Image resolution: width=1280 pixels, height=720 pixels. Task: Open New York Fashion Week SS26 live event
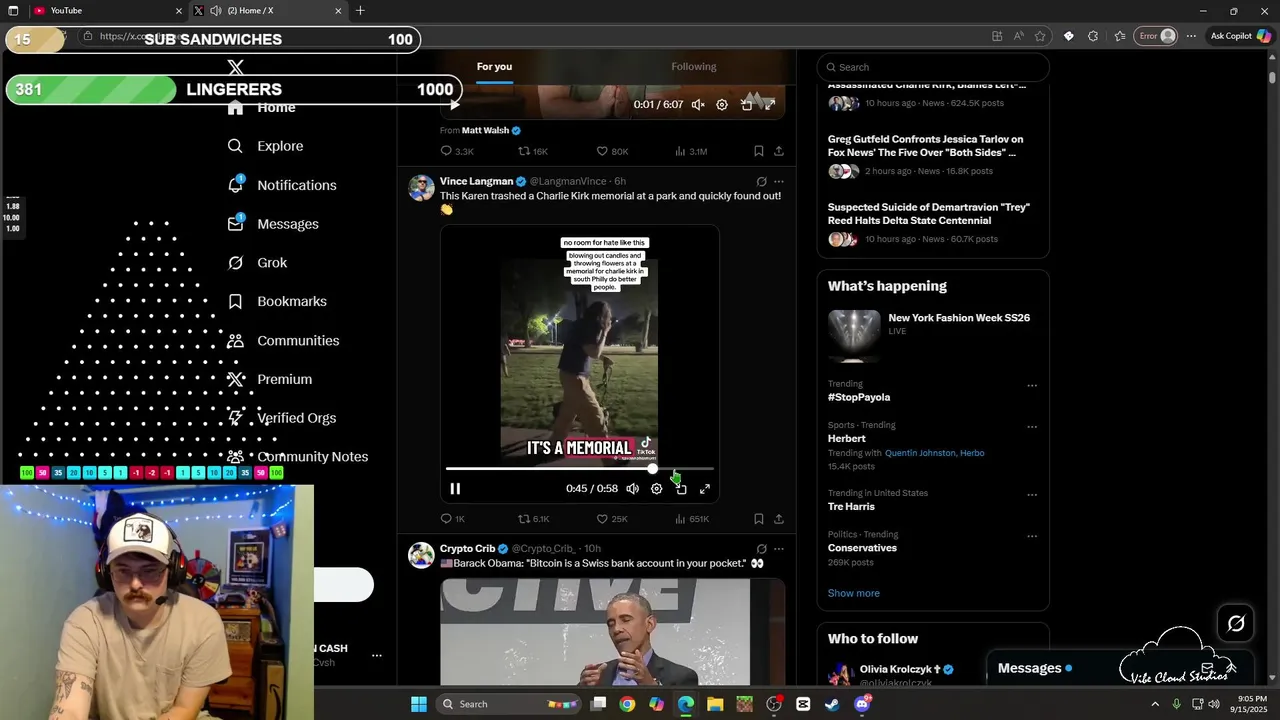tap(932, 336)
